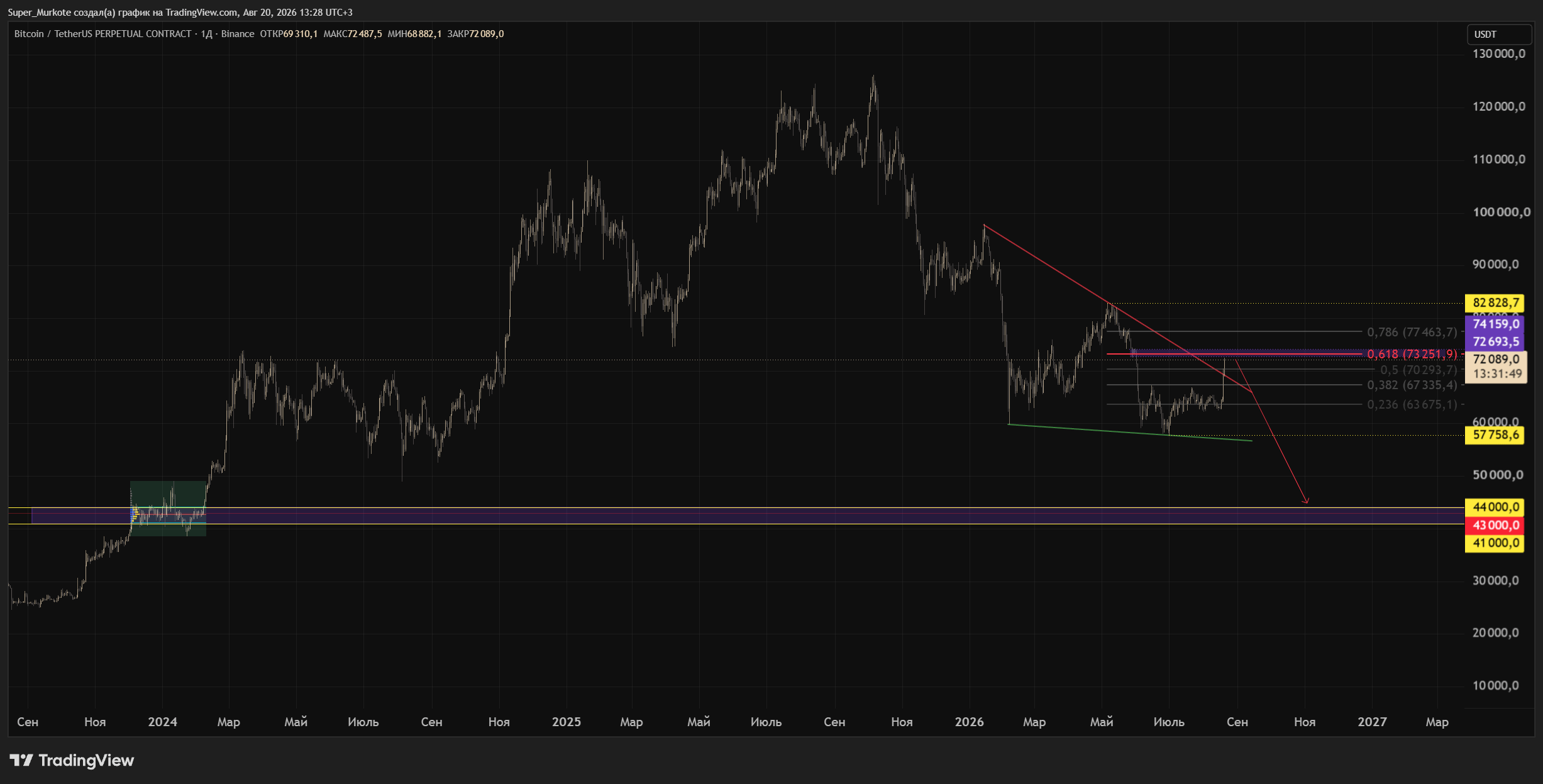Select the 0,382 (67 335,4) Fibonacci level label
Screen dimensions: 1543x784
1412,385
